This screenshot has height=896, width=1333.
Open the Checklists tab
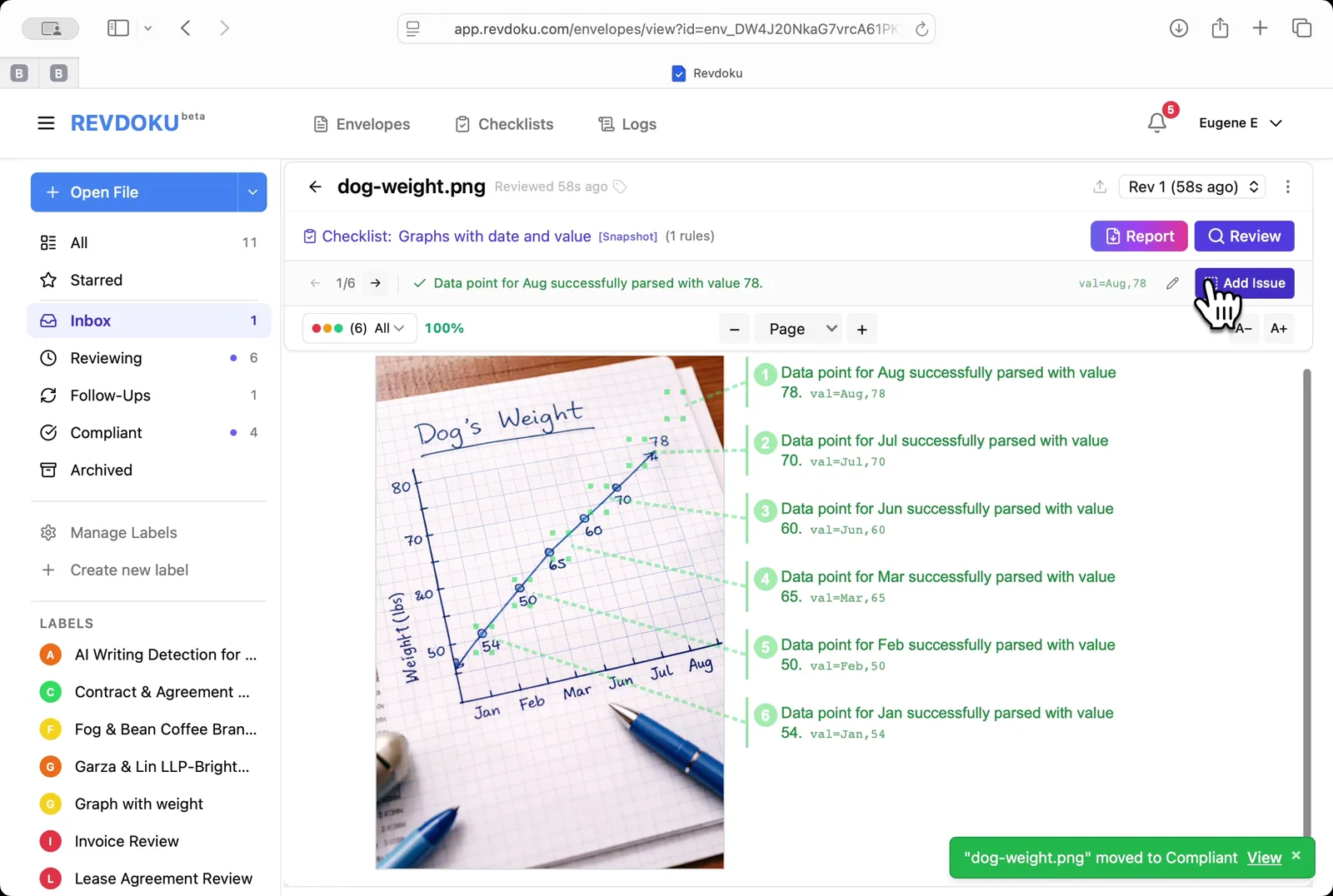click(x=504, y=124)
